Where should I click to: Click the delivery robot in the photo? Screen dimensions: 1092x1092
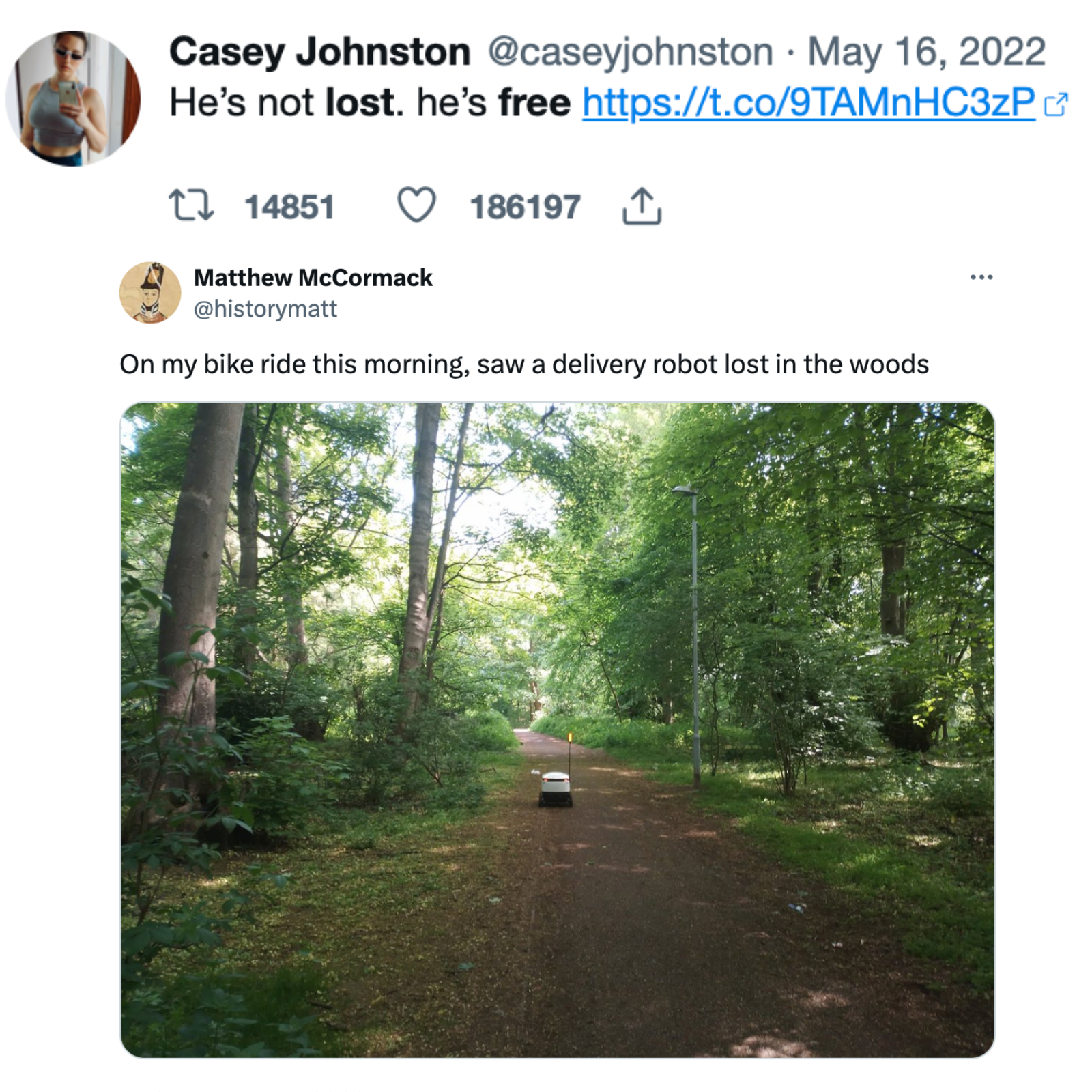pyautogui.click(x=556, y=788)
